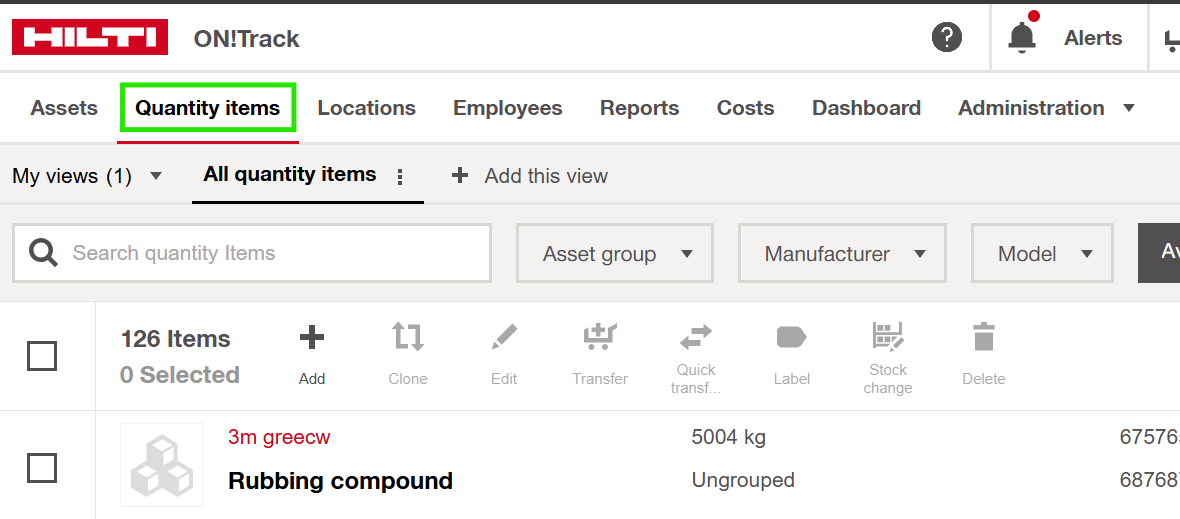The image size is (1180, 519).
Task: Click the ON!Track title
Action: coord(247,38)
